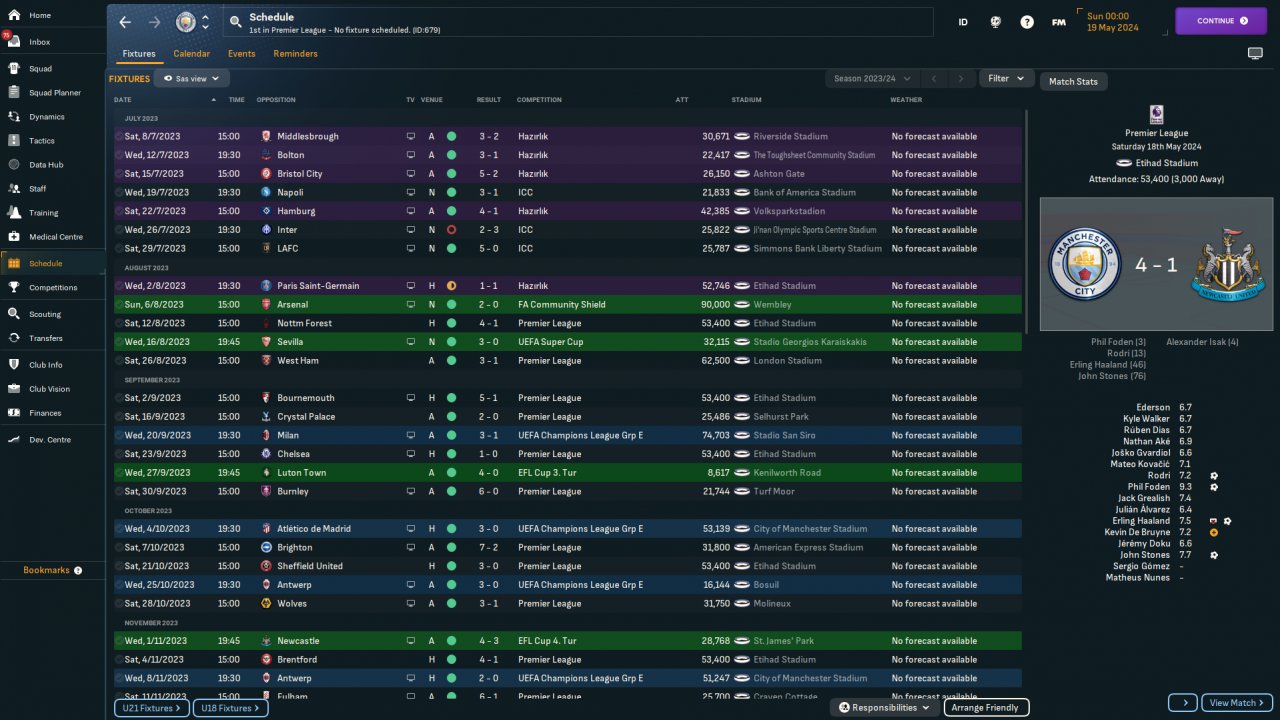This screenshot has height=720, width=1280.
Task: Expand the Sas view dropdown
Action: click(x=192, y=78)
